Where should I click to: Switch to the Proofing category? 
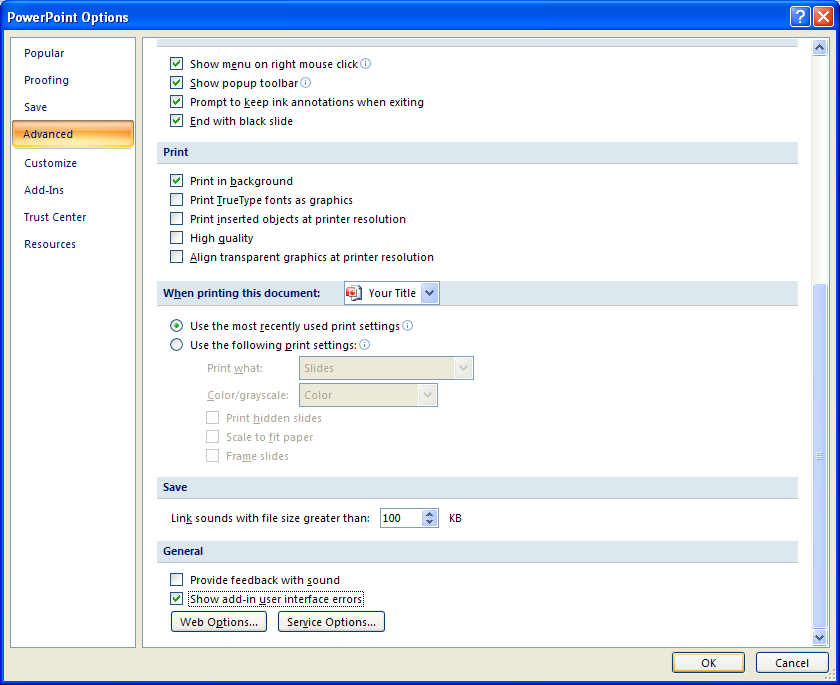47,80
